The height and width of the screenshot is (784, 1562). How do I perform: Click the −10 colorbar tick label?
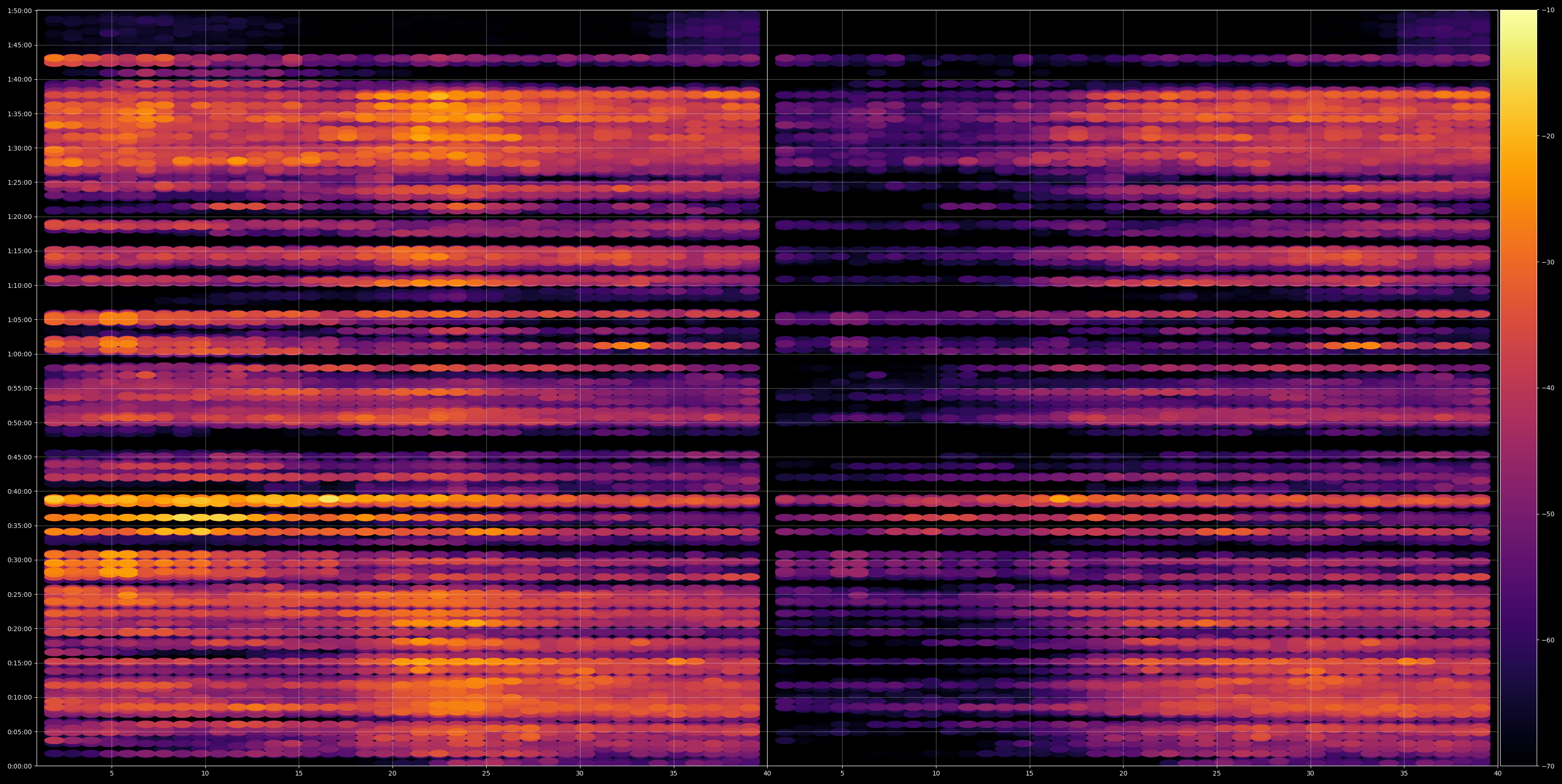(1547, 10)
